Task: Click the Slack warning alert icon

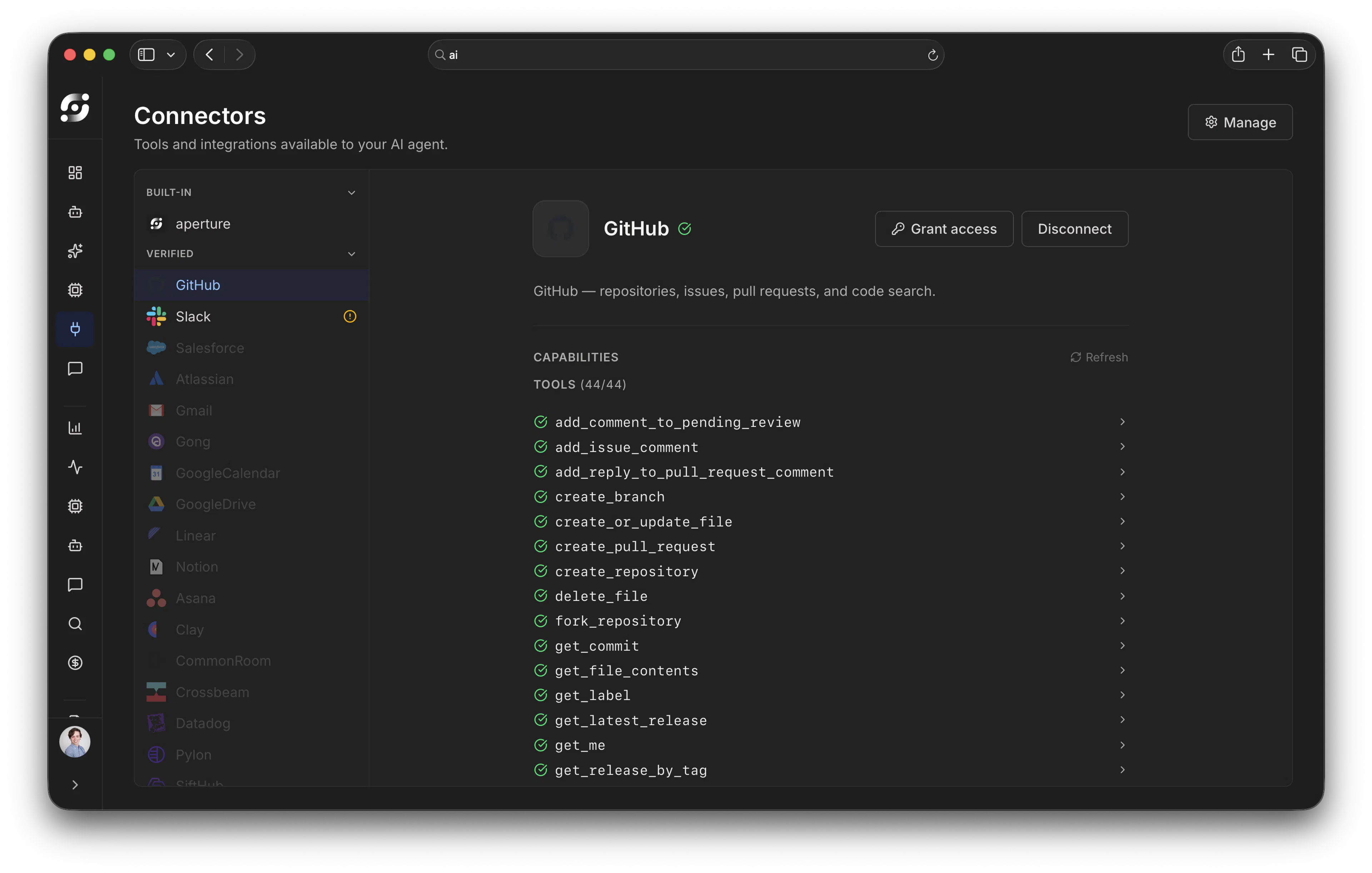Action: 350,316
